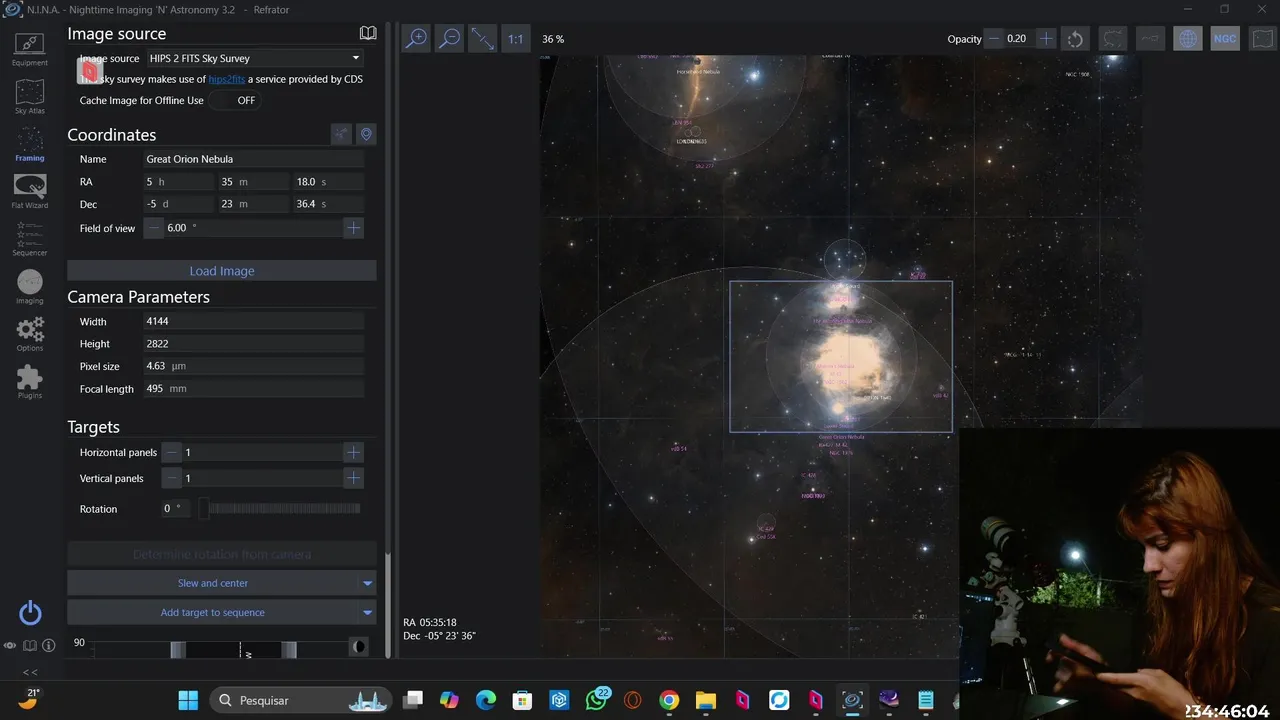This screenshot has height=720, width=1280.
Task: Open Microsoft Edge from the taskbar
Action: [x=486, y=700]
